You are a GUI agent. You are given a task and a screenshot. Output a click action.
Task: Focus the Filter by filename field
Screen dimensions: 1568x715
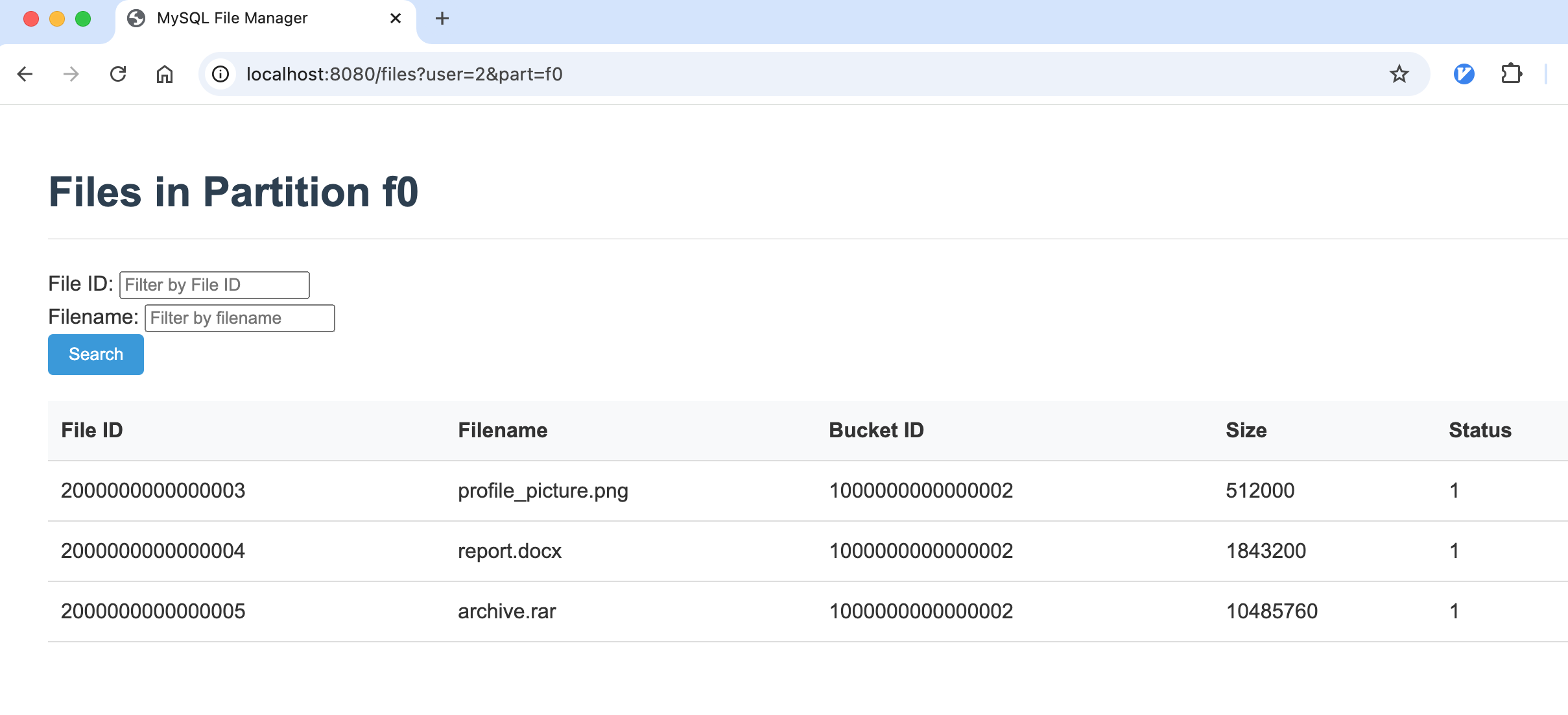pyautogui.click(x=240, y=318)
